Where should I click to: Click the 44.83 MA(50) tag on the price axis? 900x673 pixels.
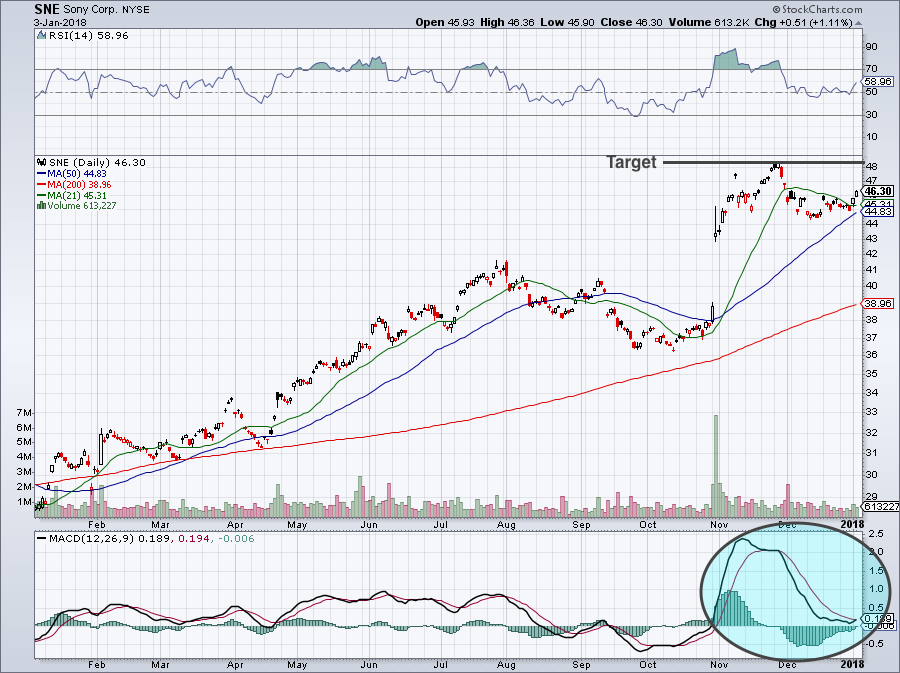tap(879, 212)
